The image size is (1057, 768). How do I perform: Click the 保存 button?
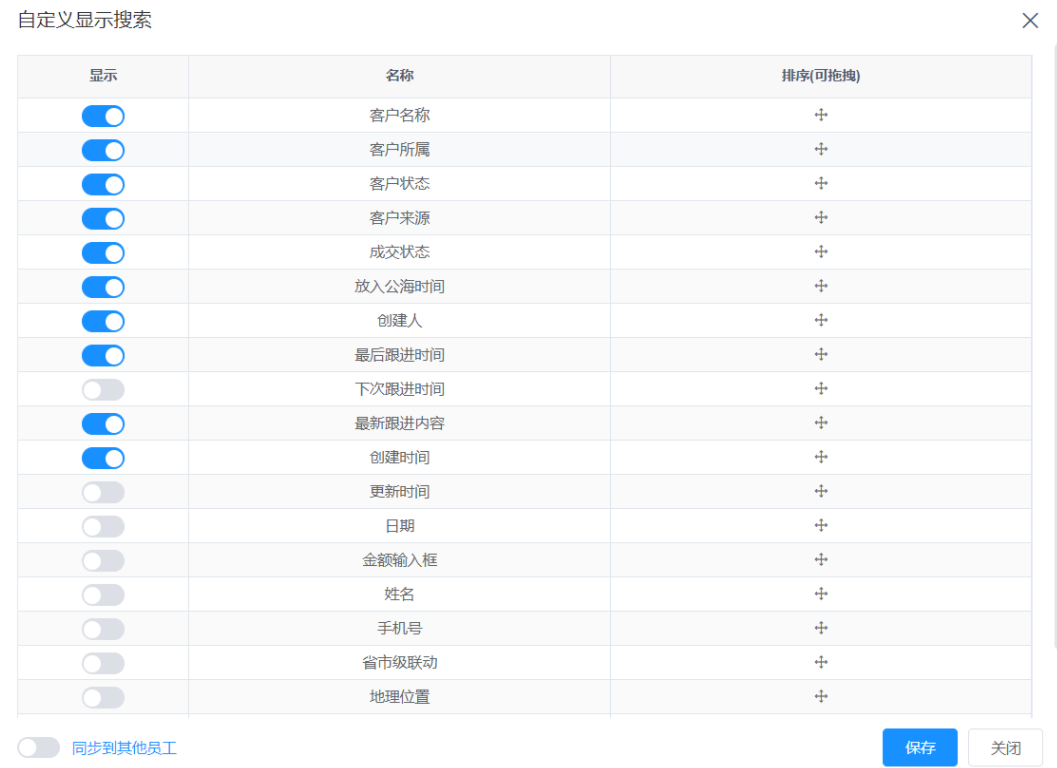pos(919,747)
